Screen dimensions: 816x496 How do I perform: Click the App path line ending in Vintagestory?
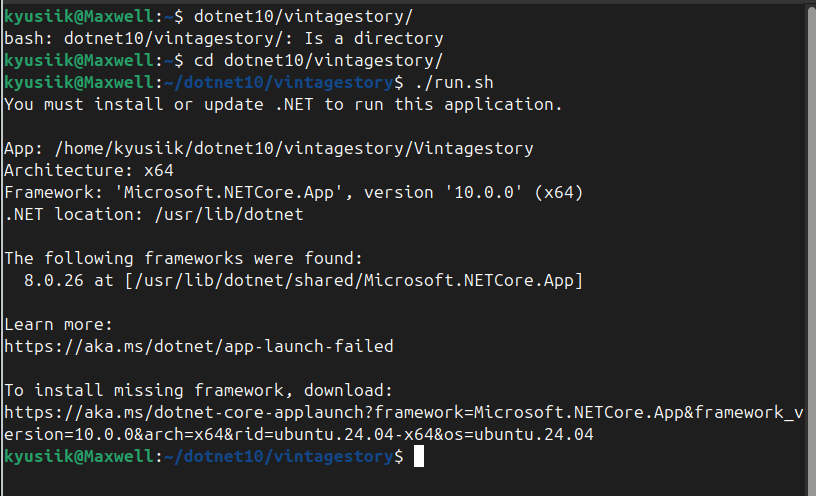(269, 149)
